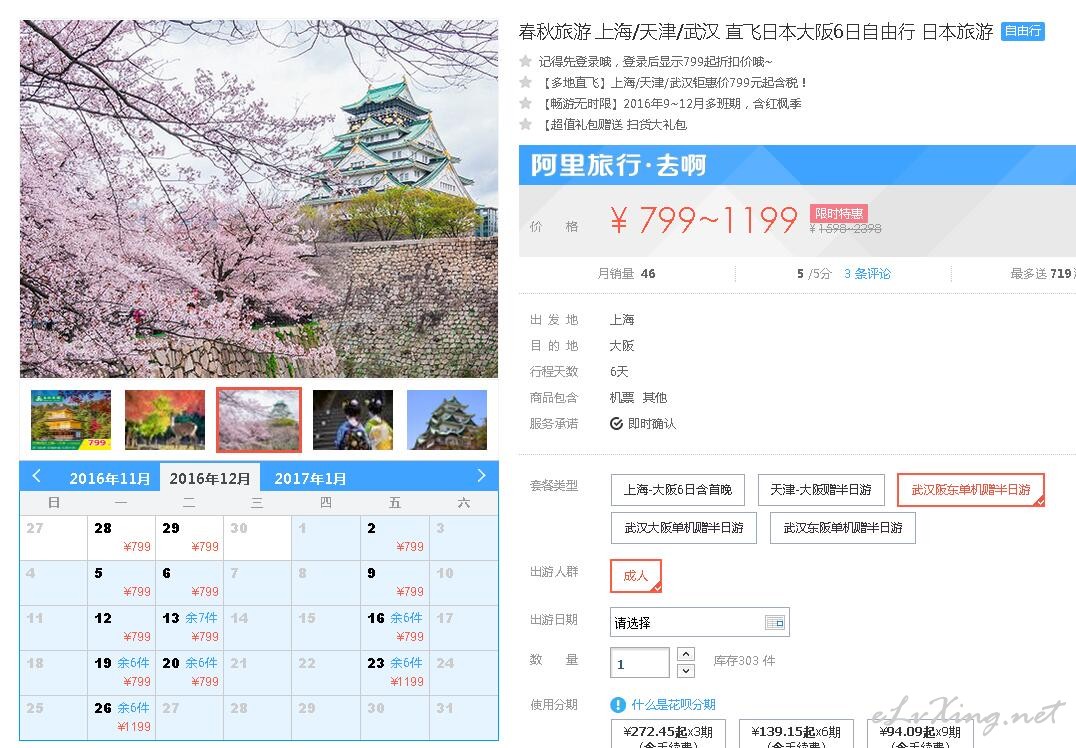Pick December 13 with 余7件 left

click(189, 628)
